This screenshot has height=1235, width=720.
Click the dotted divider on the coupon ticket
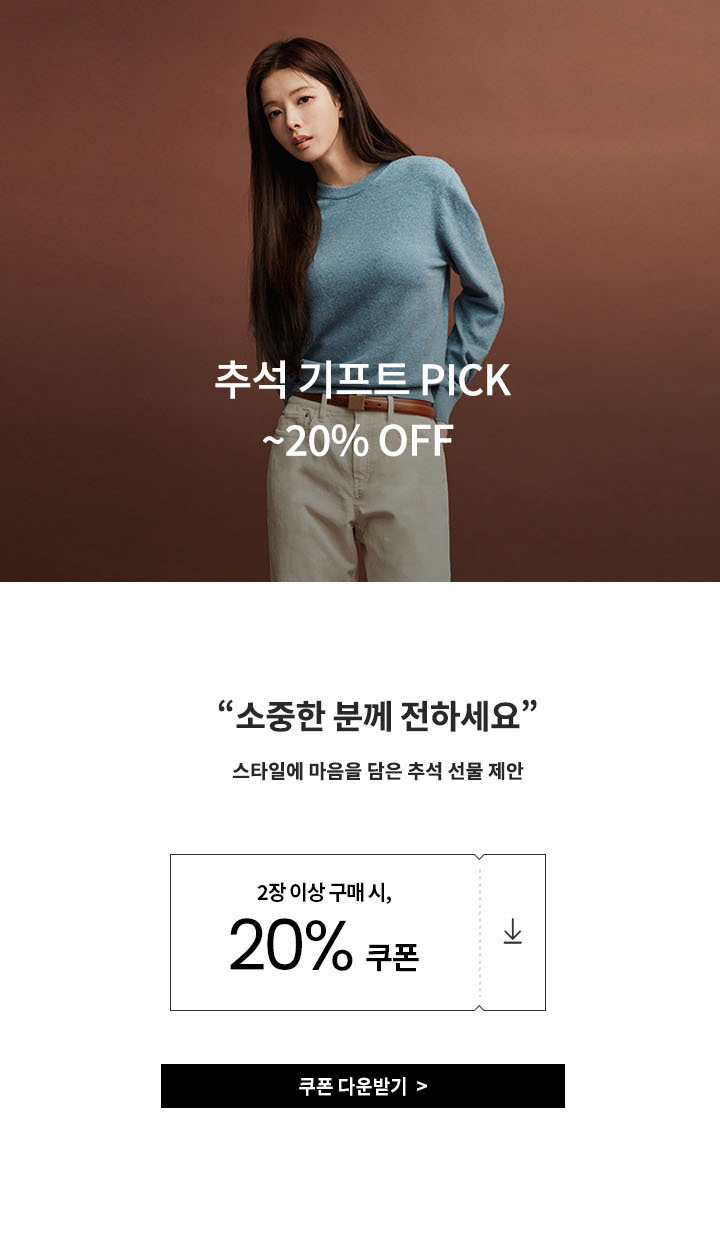click(x=480, y=932)
